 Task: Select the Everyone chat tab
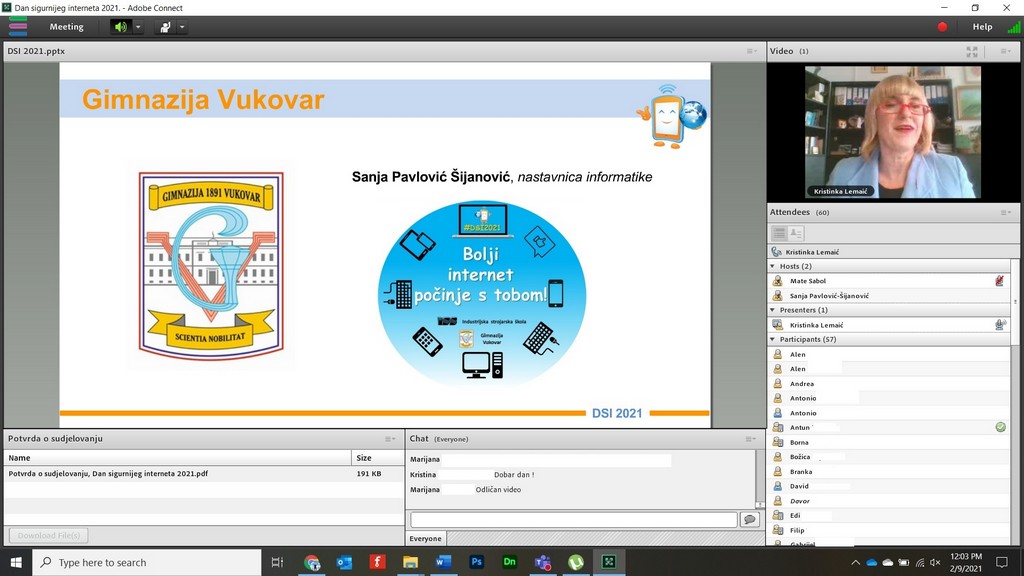pos(425,539)
